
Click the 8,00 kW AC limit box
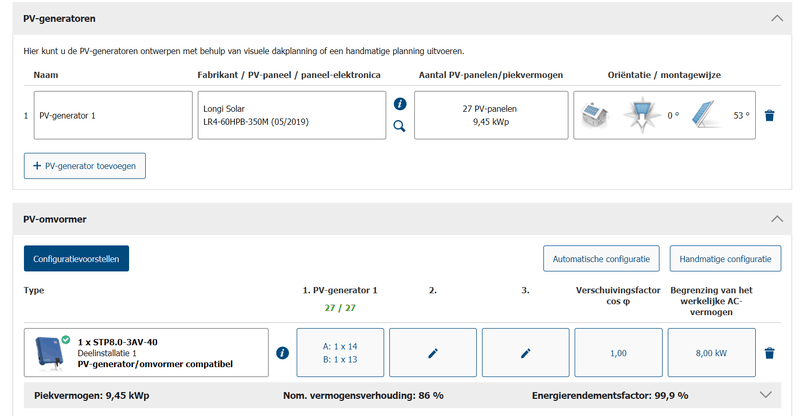tap(711, 353)
